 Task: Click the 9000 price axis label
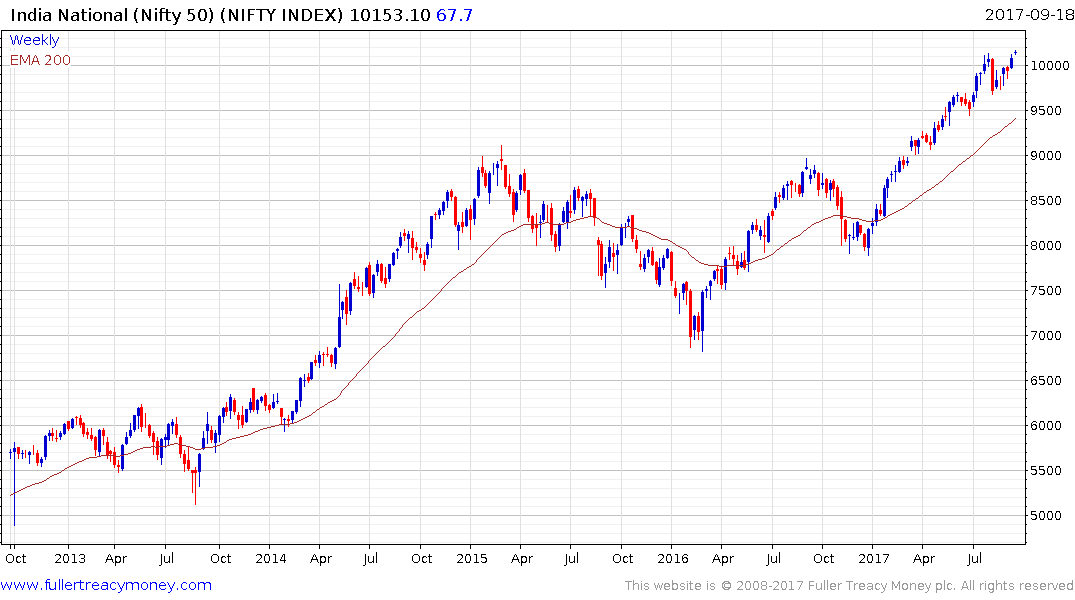point(1047,156)
